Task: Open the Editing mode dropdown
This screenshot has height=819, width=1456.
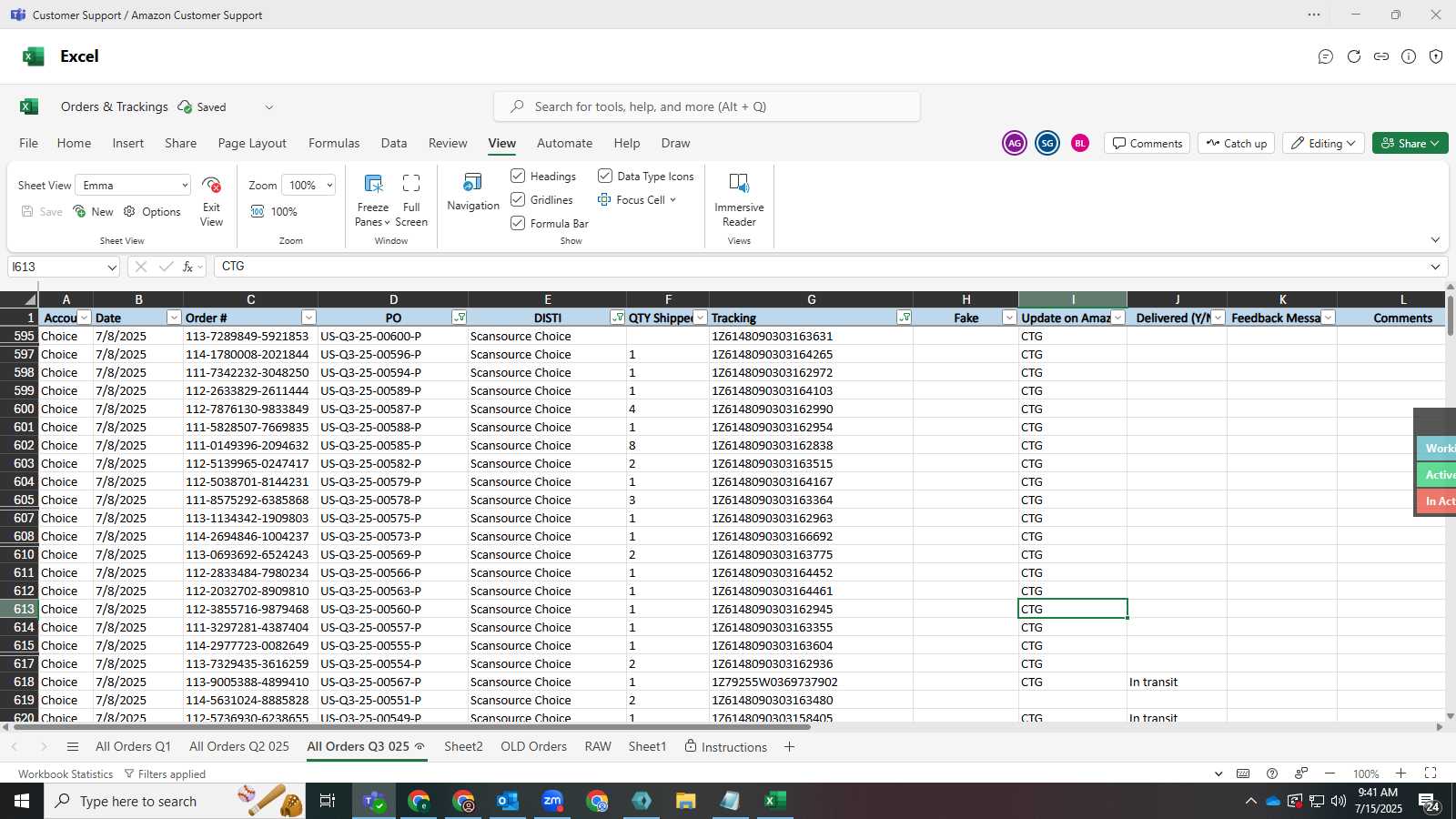Action: tap(1325, 143)
